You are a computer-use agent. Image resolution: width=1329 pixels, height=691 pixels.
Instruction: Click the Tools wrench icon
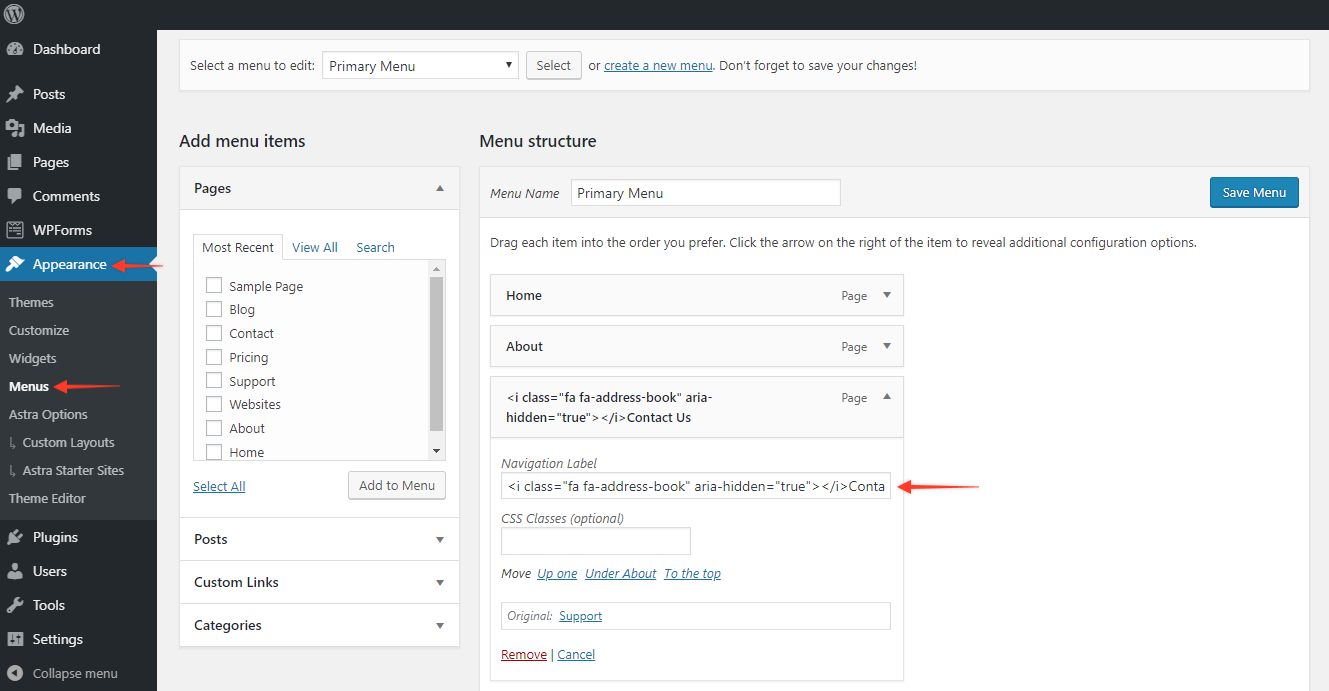[15, 605]
